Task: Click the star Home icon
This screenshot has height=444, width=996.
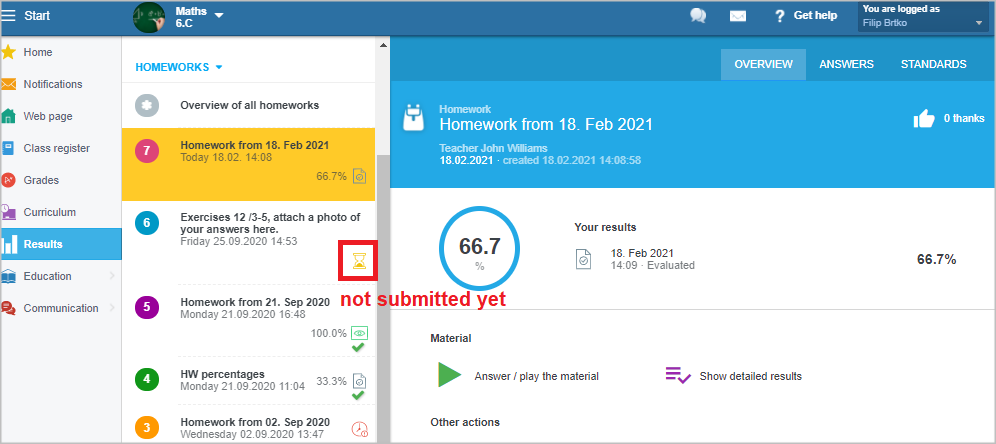Action: (8, 52)
